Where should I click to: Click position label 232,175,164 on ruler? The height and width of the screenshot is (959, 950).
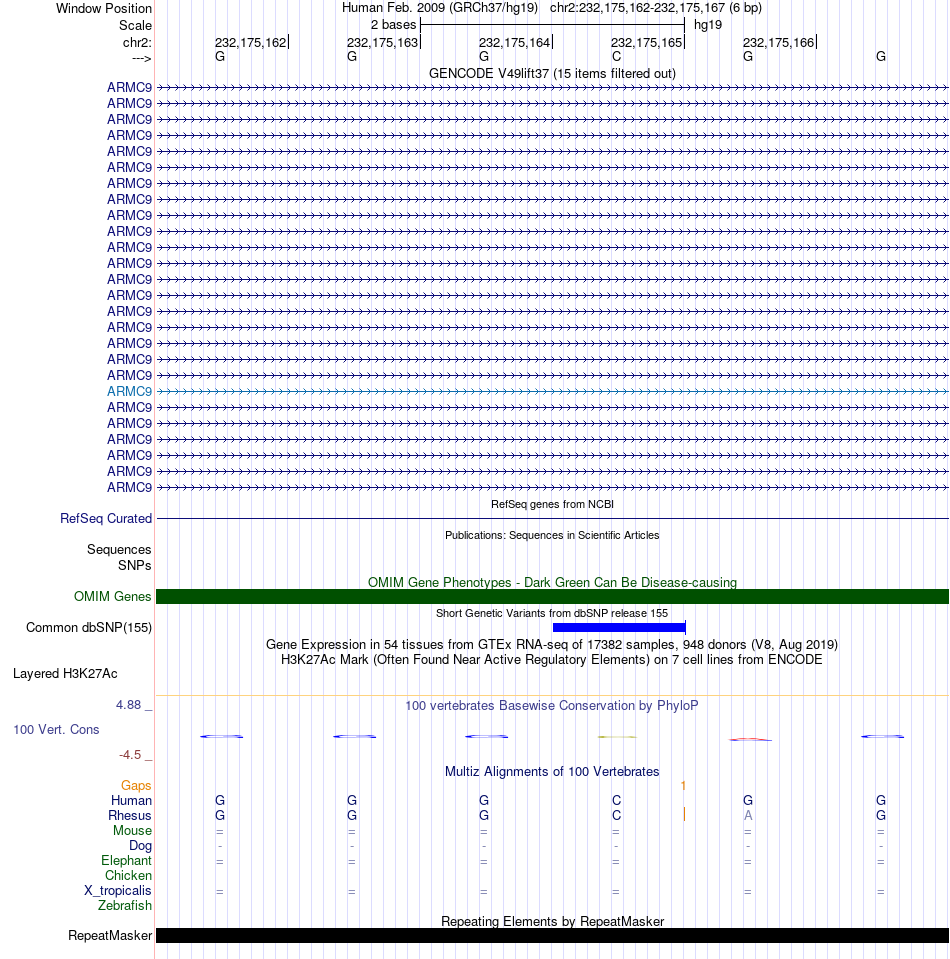(514, 42)
